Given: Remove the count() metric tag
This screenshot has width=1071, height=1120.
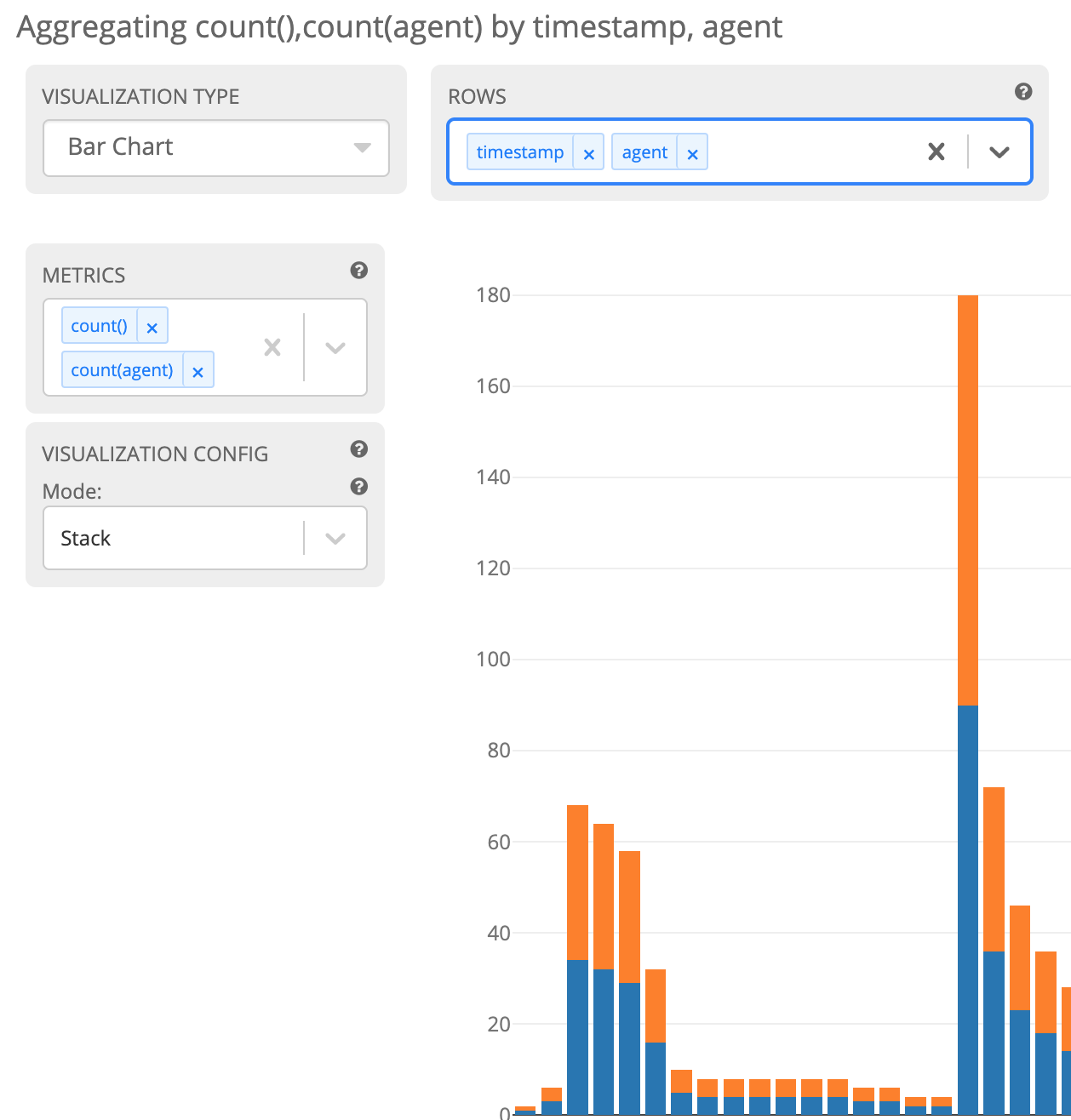Looking at the screenshot, I should tap(152, 328).
